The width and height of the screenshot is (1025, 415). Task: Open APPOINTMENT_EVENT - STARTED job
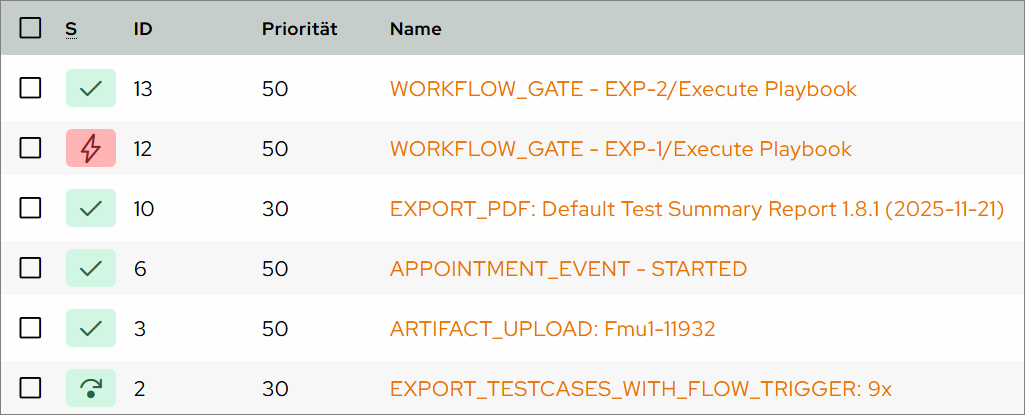568,269
